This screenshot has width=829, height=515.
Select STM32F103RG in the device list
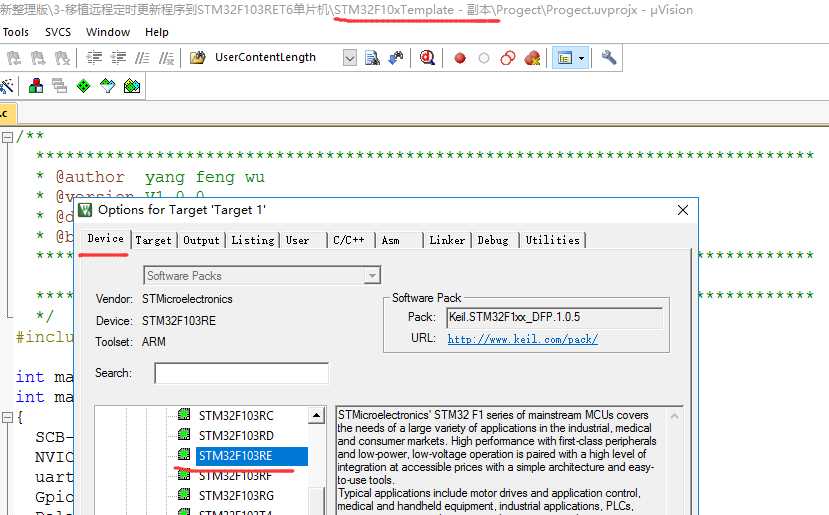[236, 495]
